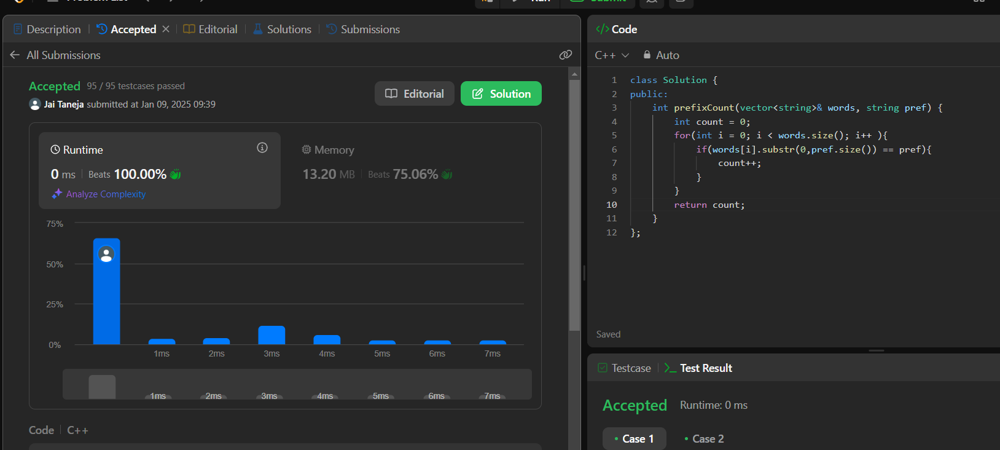The width and height of the screenshot is (1000, 450).
Task: Click the tallest 0ms bar in chart
Action: coord(107,291)
